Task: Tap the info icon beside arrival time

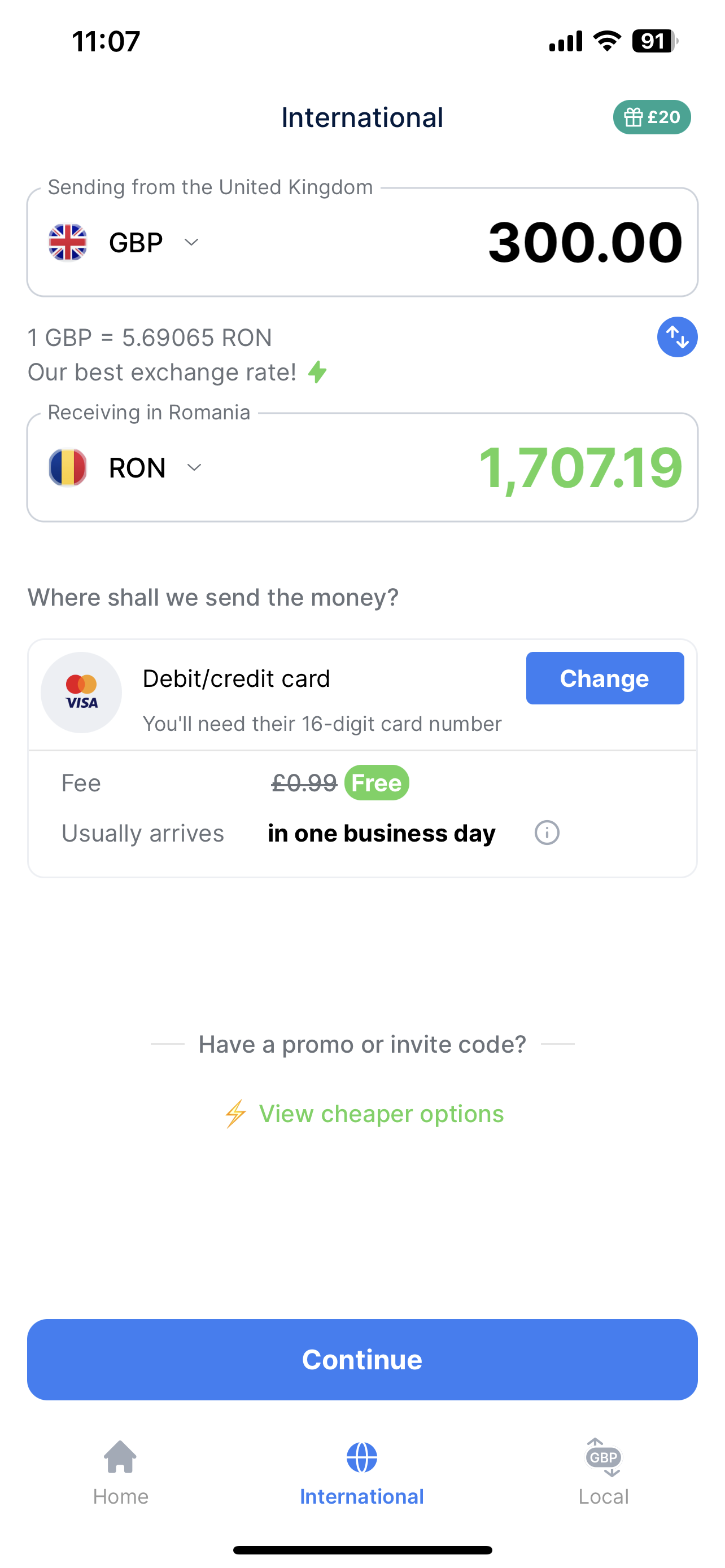Action: click(547, 833)
